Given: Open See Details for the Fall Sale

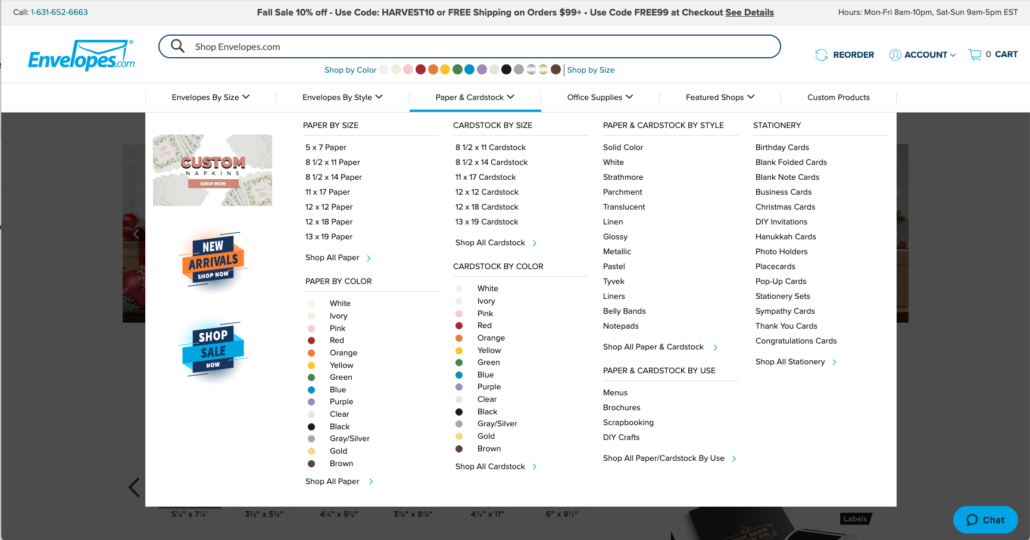Looking at the screenshot, I should [x=750, y=12].
